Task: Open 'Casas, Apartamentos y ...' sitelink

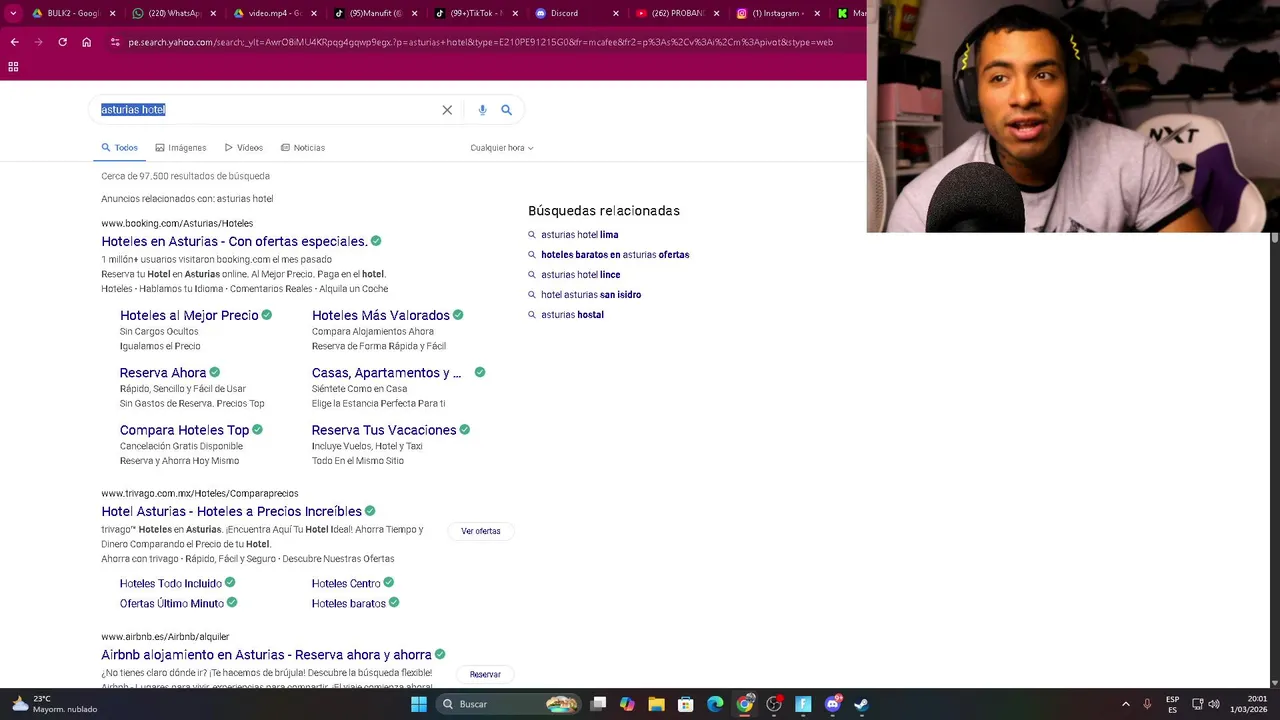Action: pos(386,373)
